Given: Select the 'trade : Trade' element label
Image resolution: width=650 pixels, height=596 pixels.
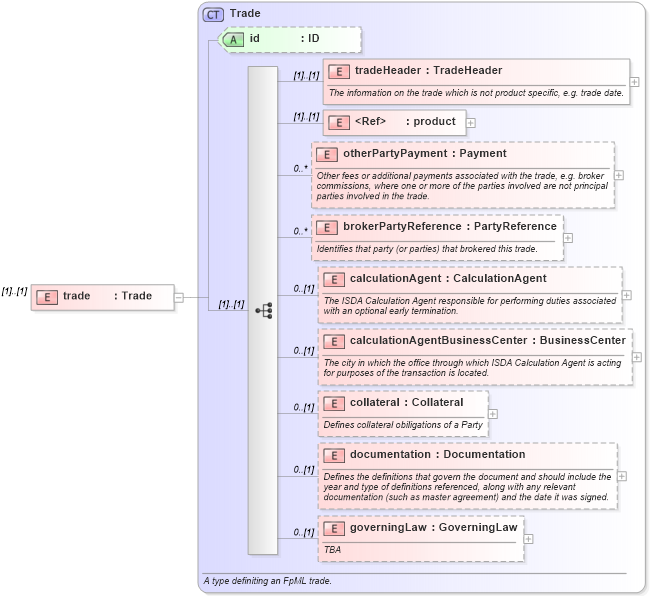Looking at the screenshot, I should 107,296.
